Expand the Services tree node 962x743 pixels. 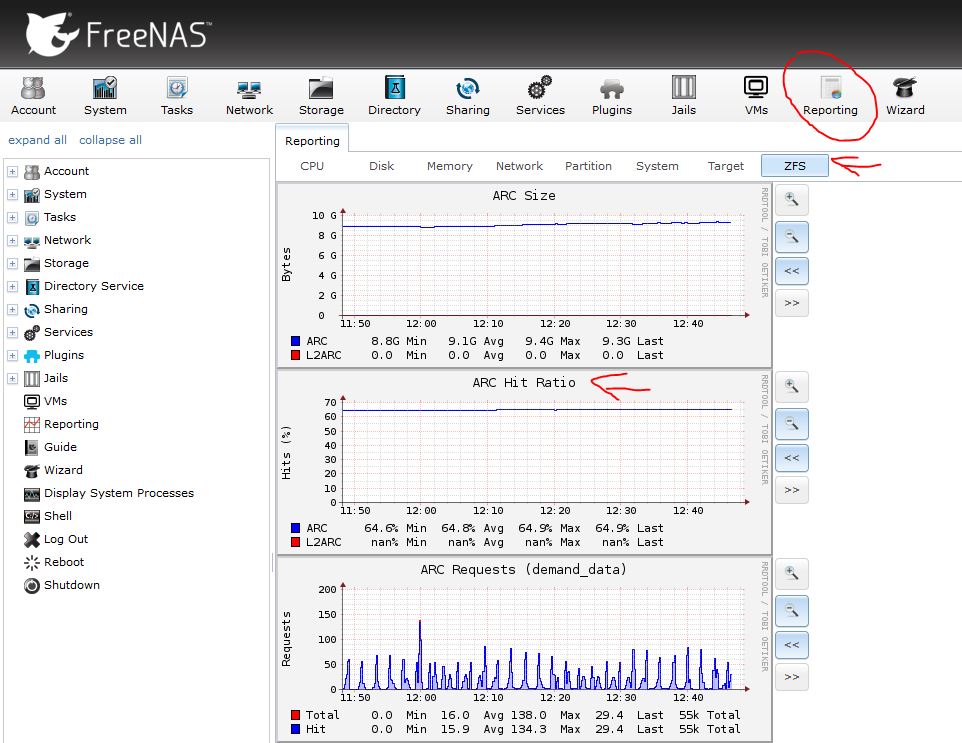click(13, 333)
